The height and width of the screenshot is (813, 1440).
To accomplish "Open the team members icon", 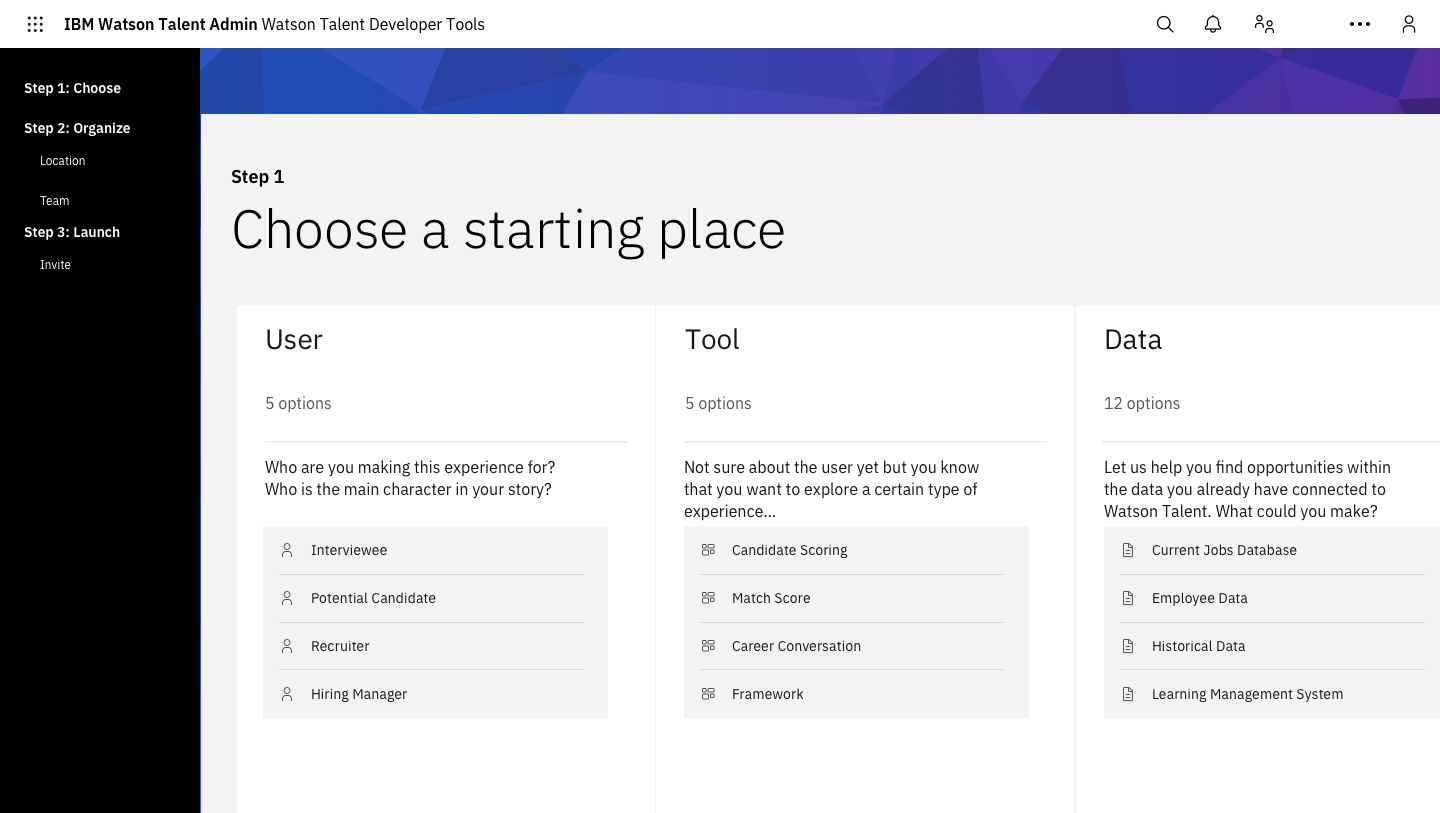I will pyautogui.click(x=1264, y=24).
